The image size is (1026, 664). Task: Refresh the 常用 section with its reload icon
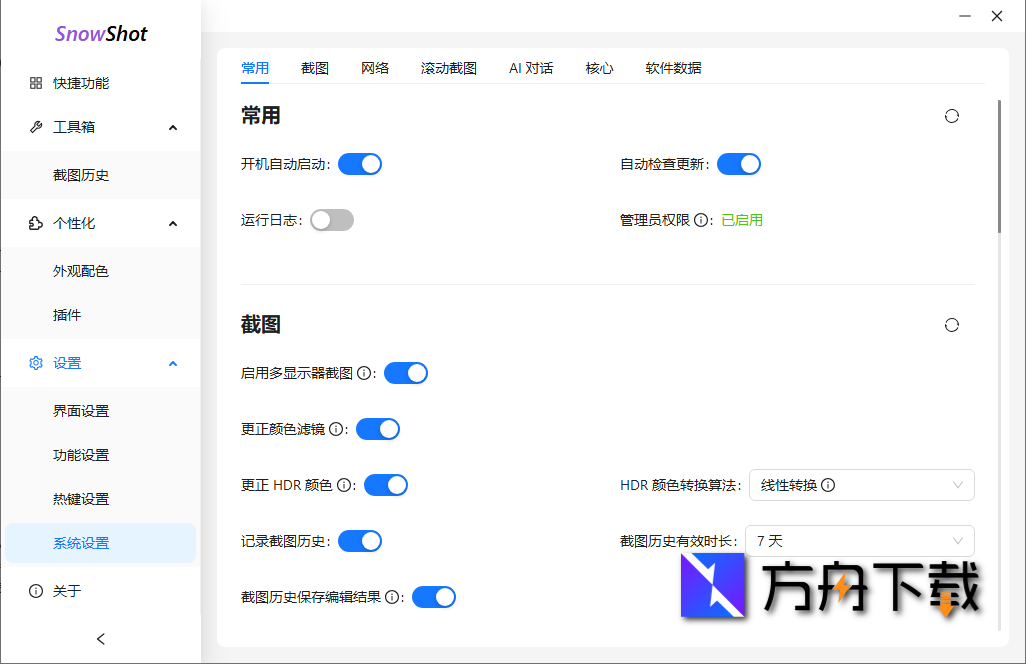coord(951,116)
